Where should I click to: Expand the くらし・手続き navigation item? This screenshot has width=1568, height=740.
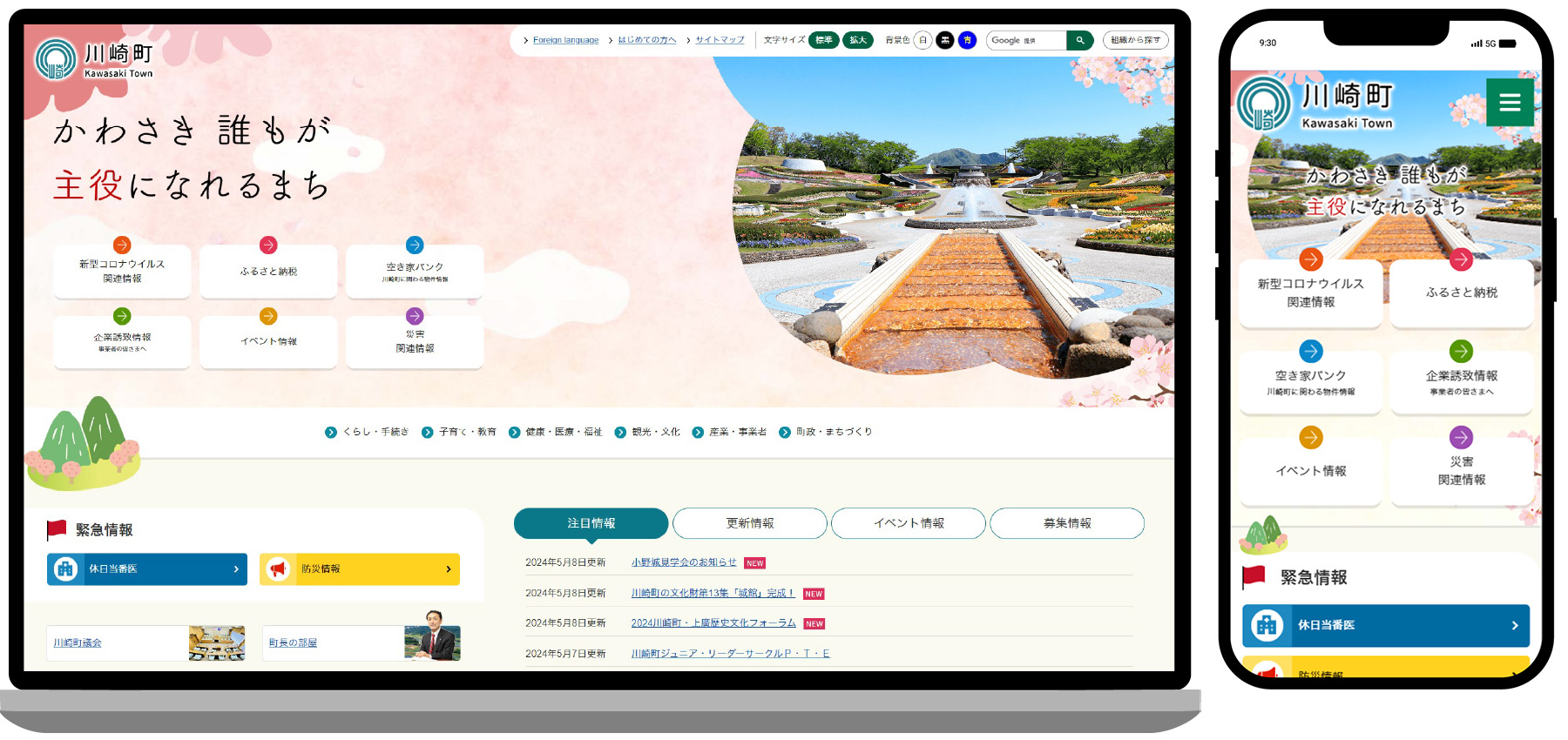tap(367, 432)
